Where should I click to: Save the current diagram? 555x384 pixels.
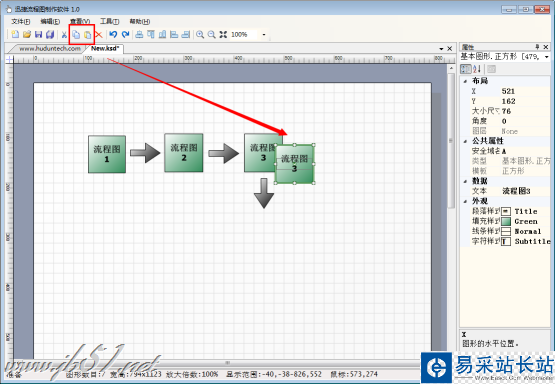(x=38, y=34)
